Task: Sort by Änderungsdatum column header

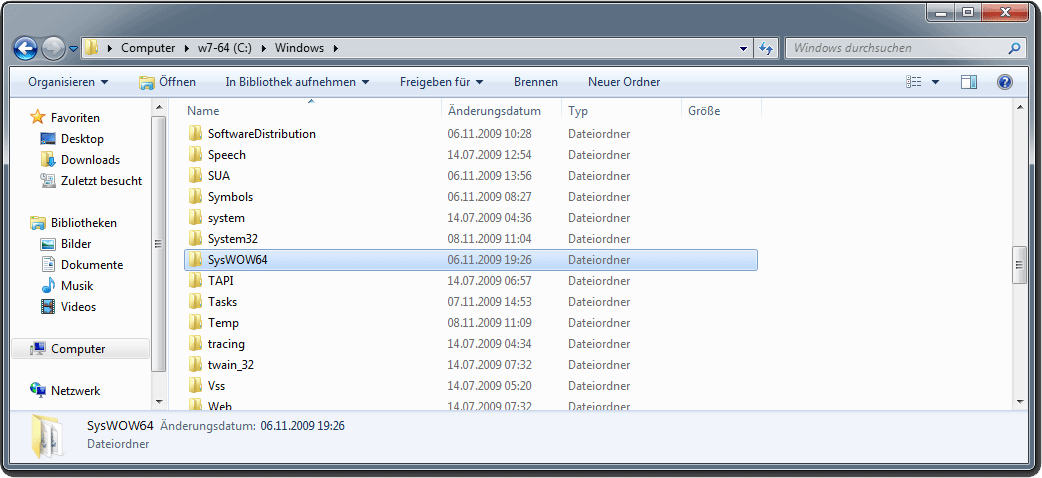Action: pos(494,111)
